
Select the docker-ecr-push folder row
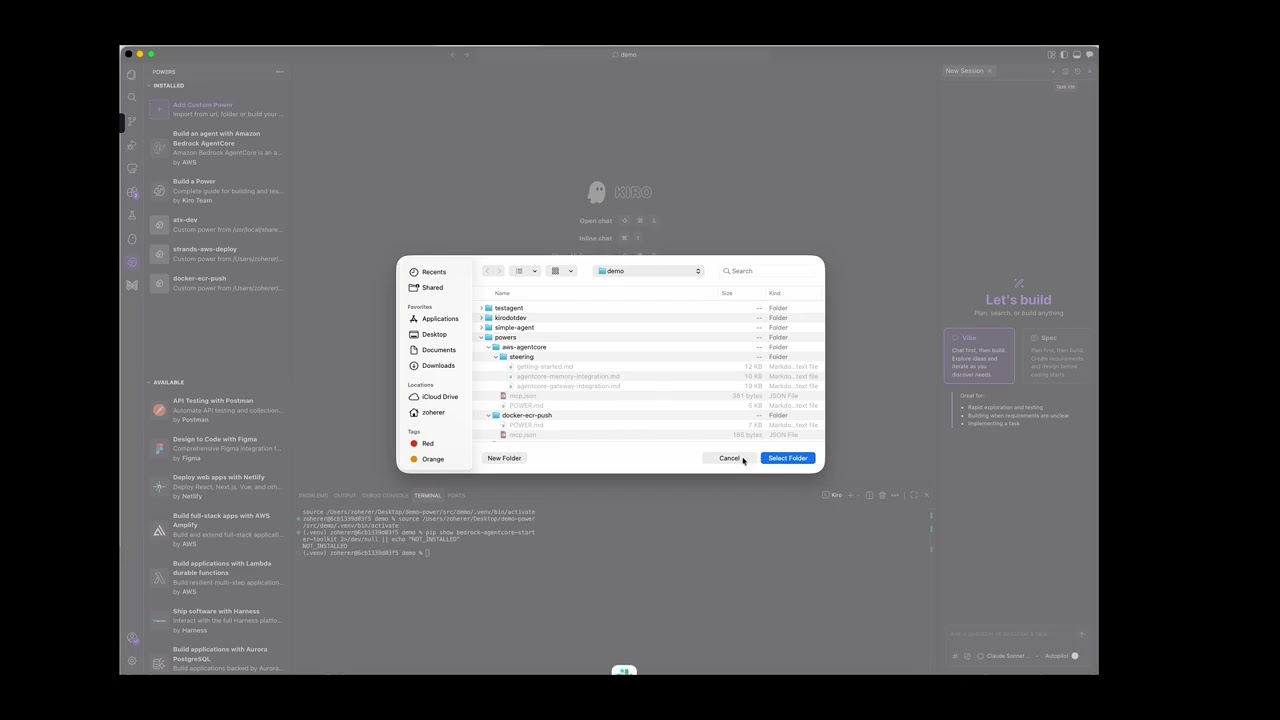650,415
